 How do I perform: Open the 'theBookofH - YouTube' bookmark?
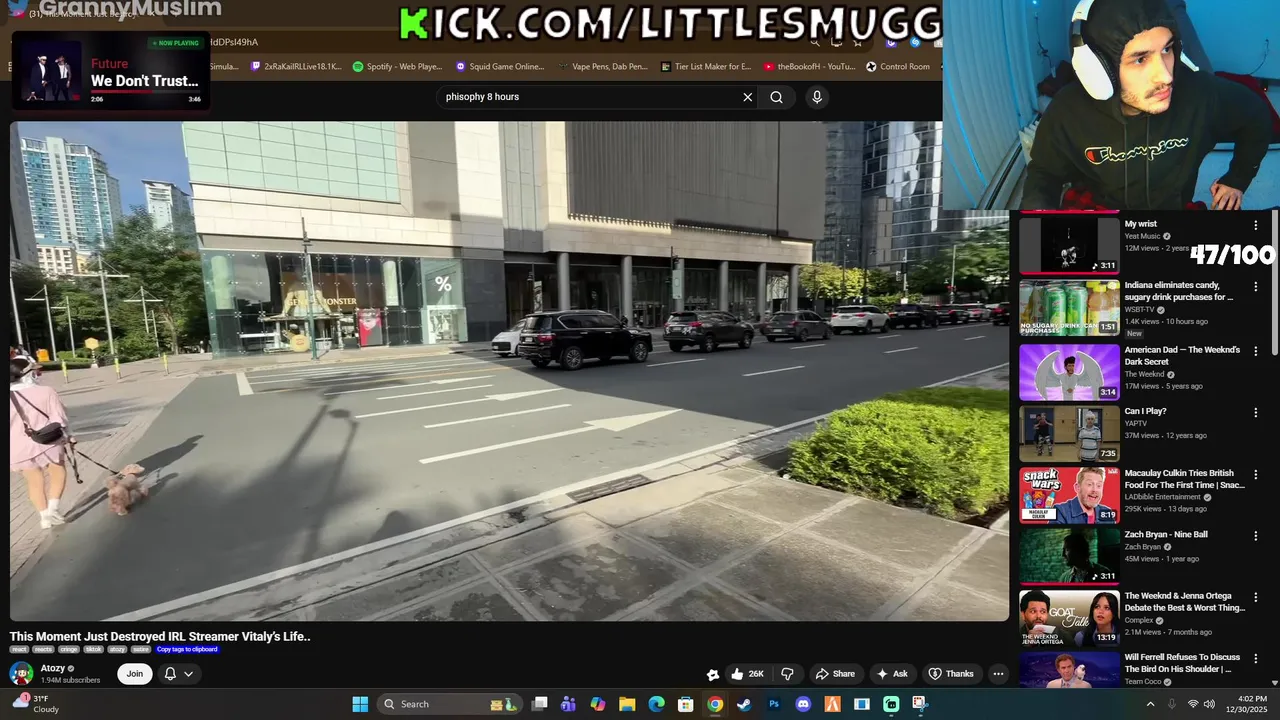(x=809, y=66)
